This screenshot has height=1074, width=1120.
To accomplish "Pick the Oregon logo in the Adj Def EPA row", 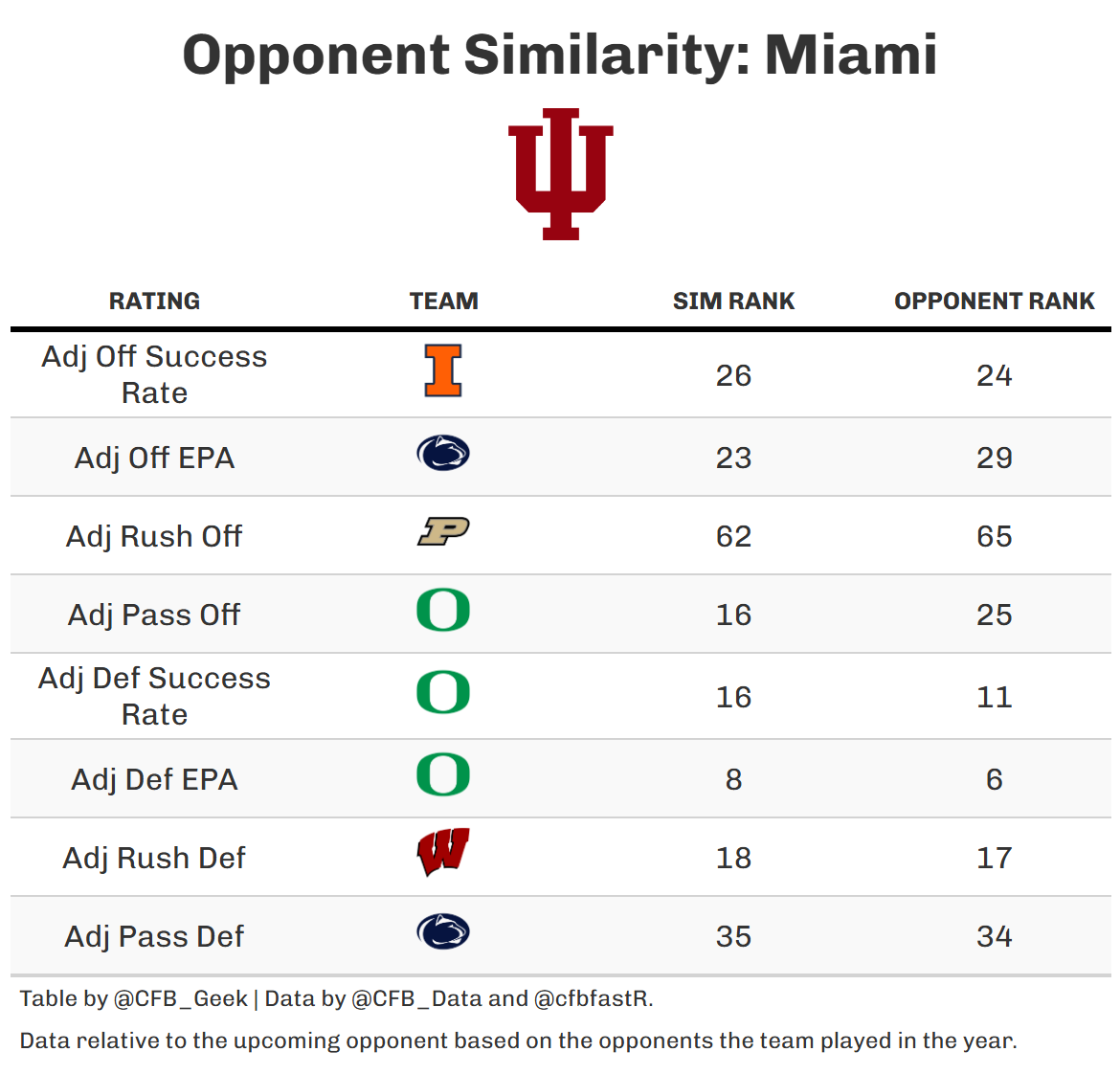I will coord(443,775).
